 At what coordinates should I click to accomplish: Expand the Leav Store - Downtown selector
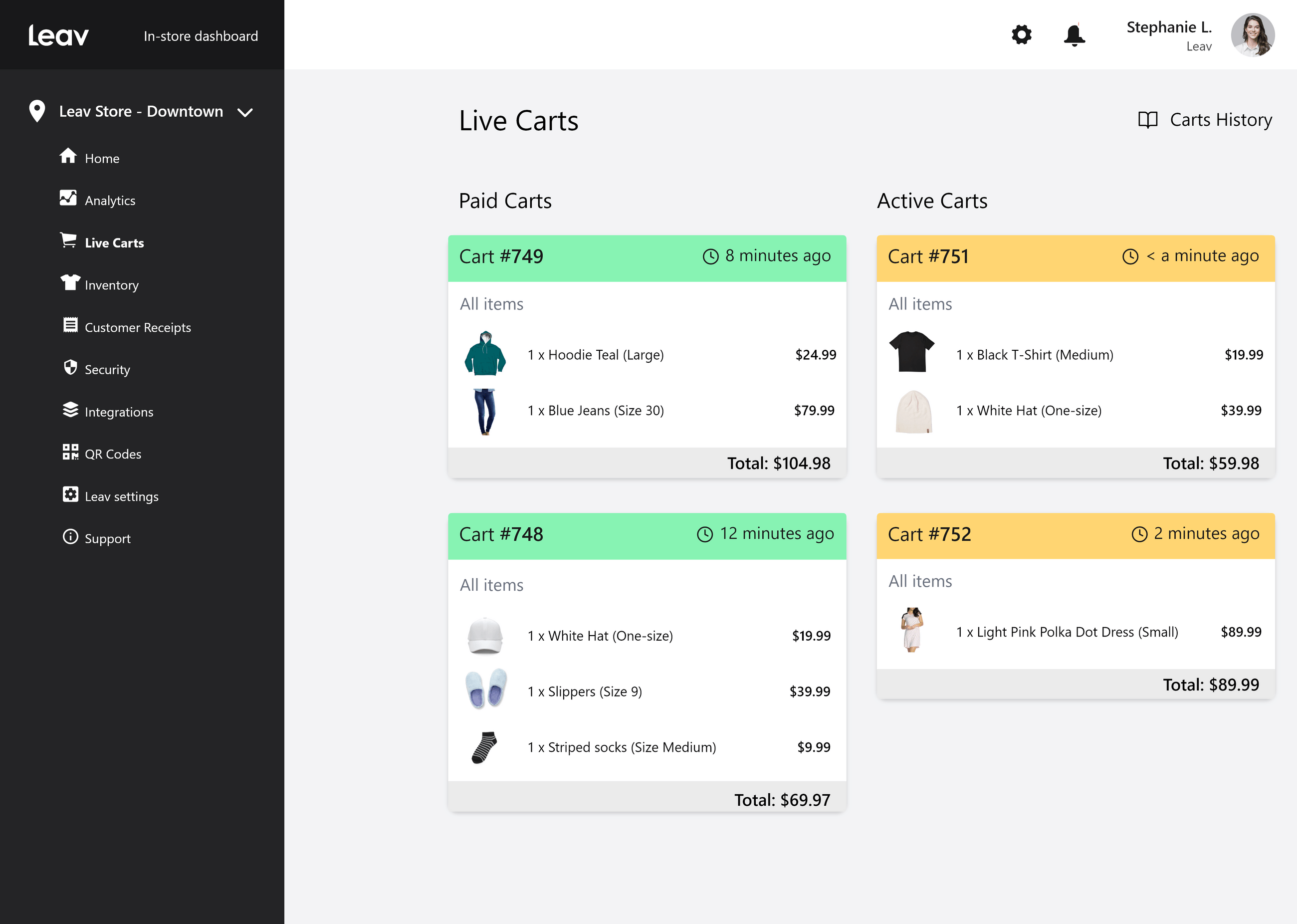coord(244,113)
